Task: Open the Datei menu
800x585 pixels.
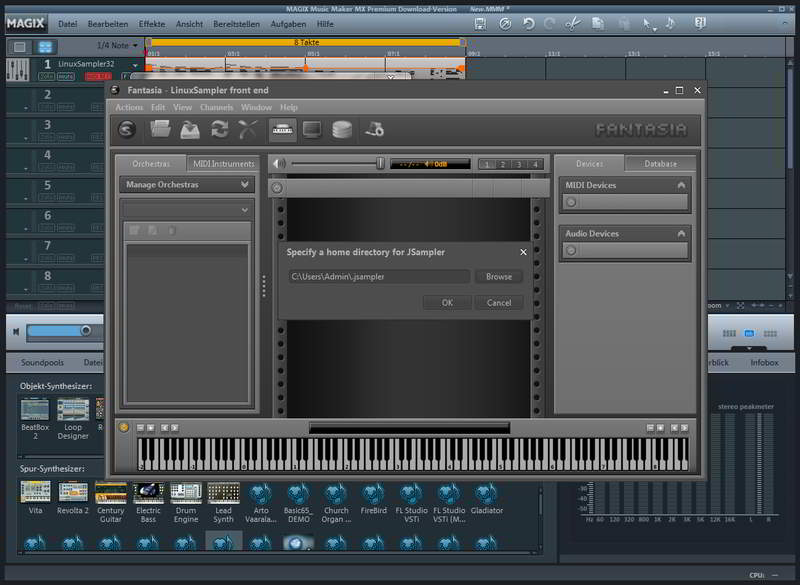Action: 67,24
